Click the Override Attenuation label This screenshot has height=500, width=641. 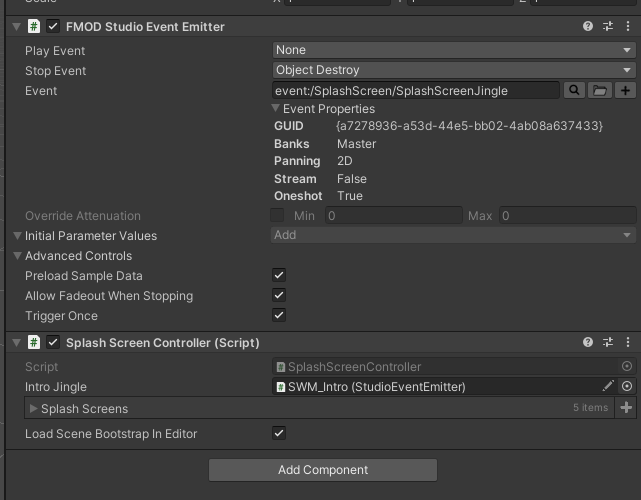pos(83,215)
